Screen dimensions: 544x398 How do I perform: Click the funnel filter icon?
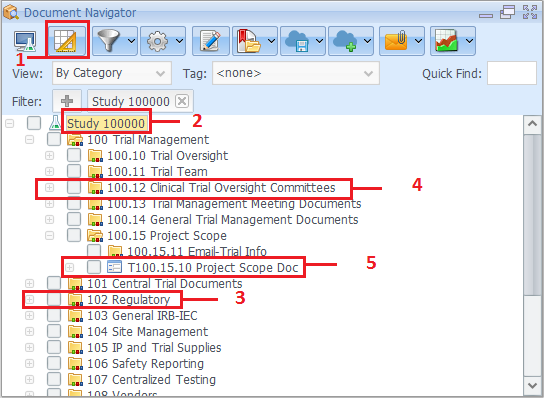108,41
